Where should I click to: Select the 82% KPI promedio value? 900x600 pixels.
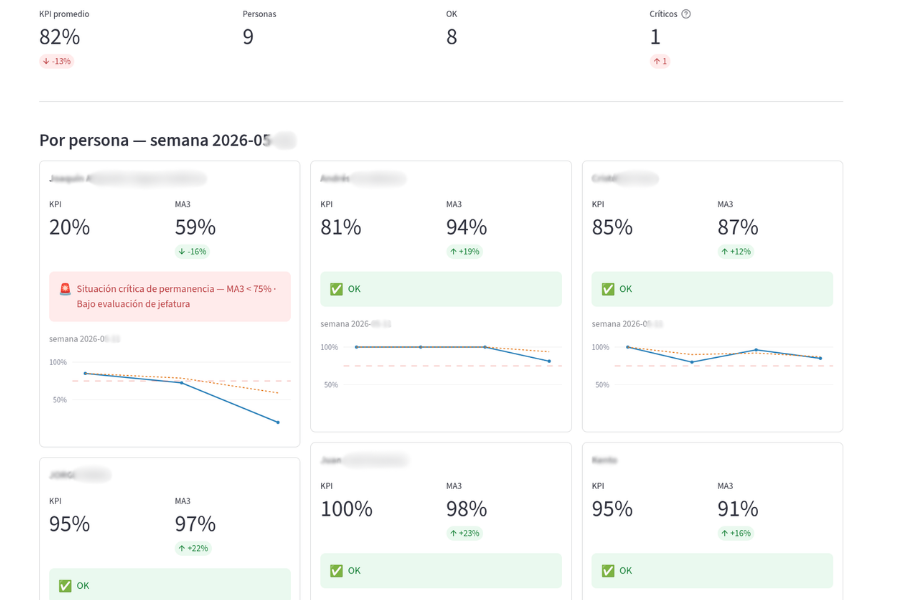[60, 37]
